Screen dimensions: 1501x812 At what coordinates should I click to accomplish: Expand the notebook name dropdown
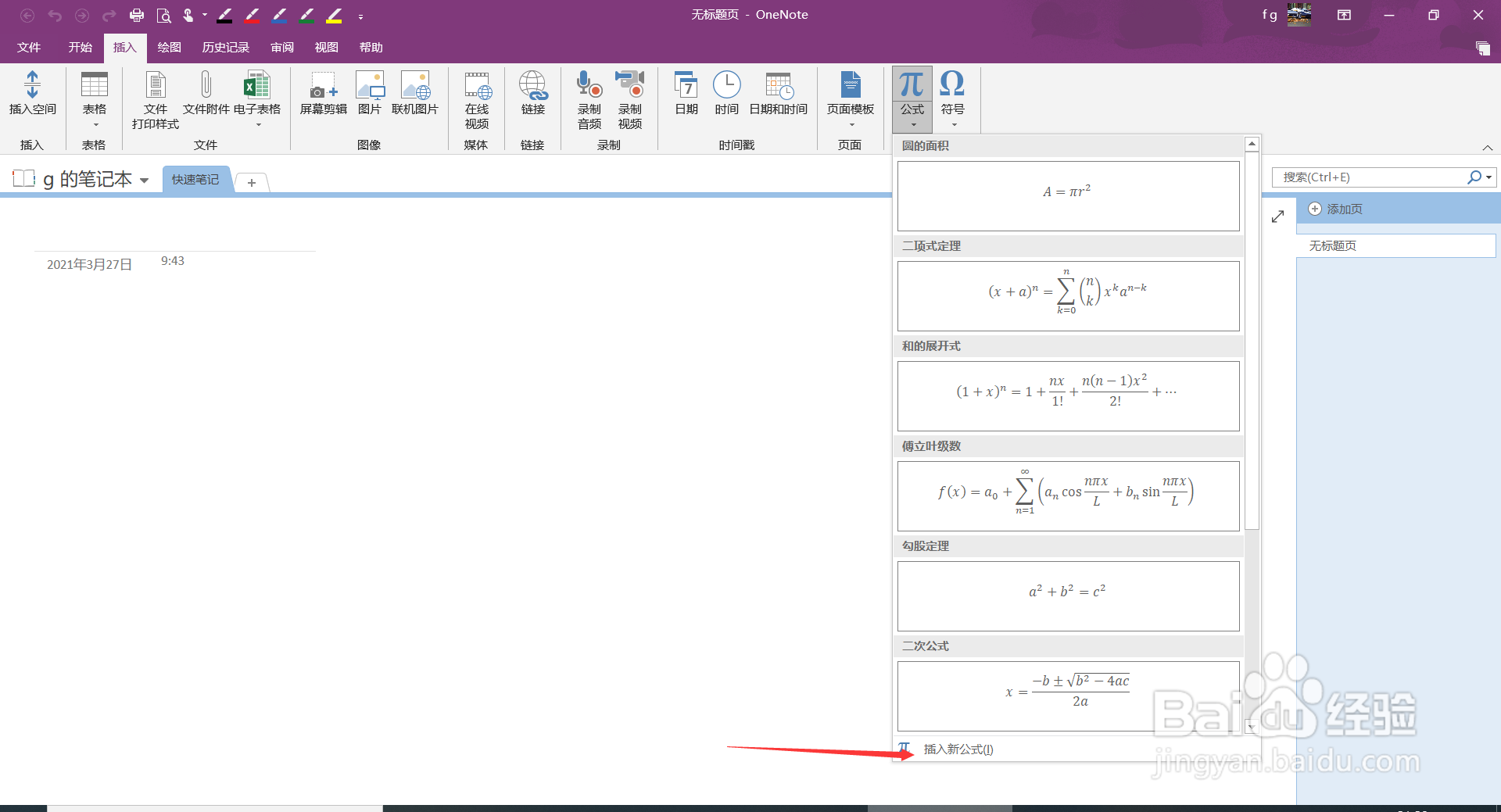(x=145, y=181)
